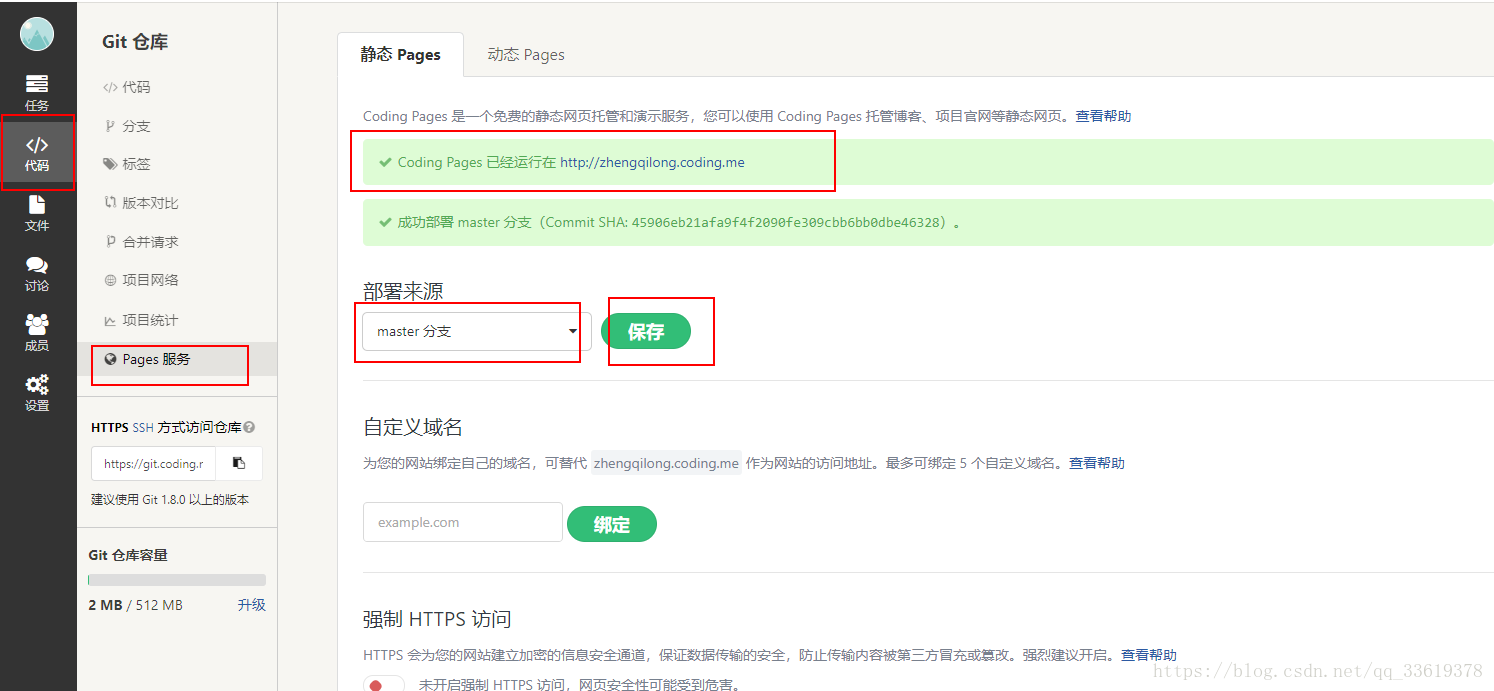Image resolution: width=1494 pixels, height=691 pixels.
Task: Toggle the 强制 HTTPS 访问 switch
Action: [384, 684]
